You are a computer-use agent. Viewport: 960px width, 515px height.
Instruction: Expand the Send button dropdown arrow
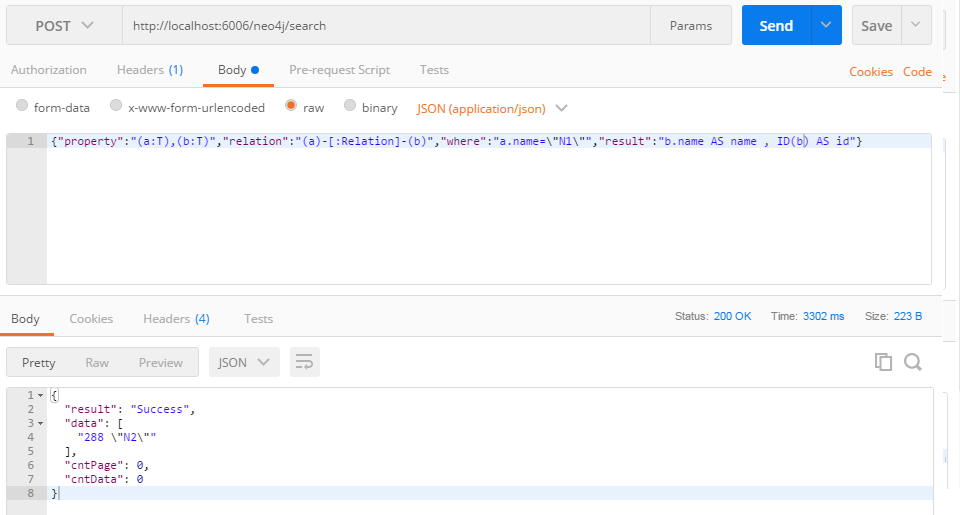826,25
